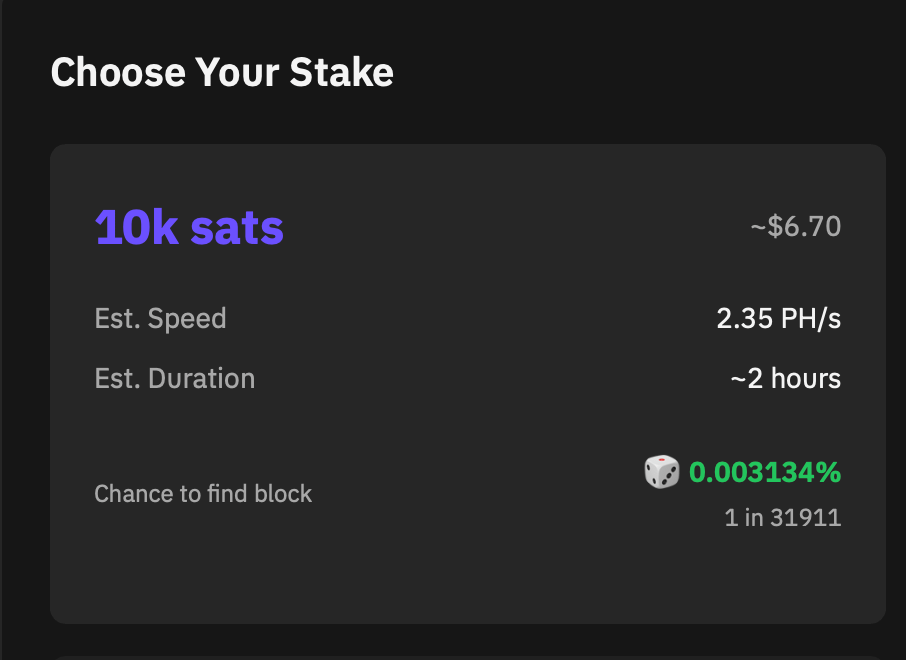Click the dice icon beside the block chance
The width and height of the screenshot is (906, 660).
click(x=662, y=472)
